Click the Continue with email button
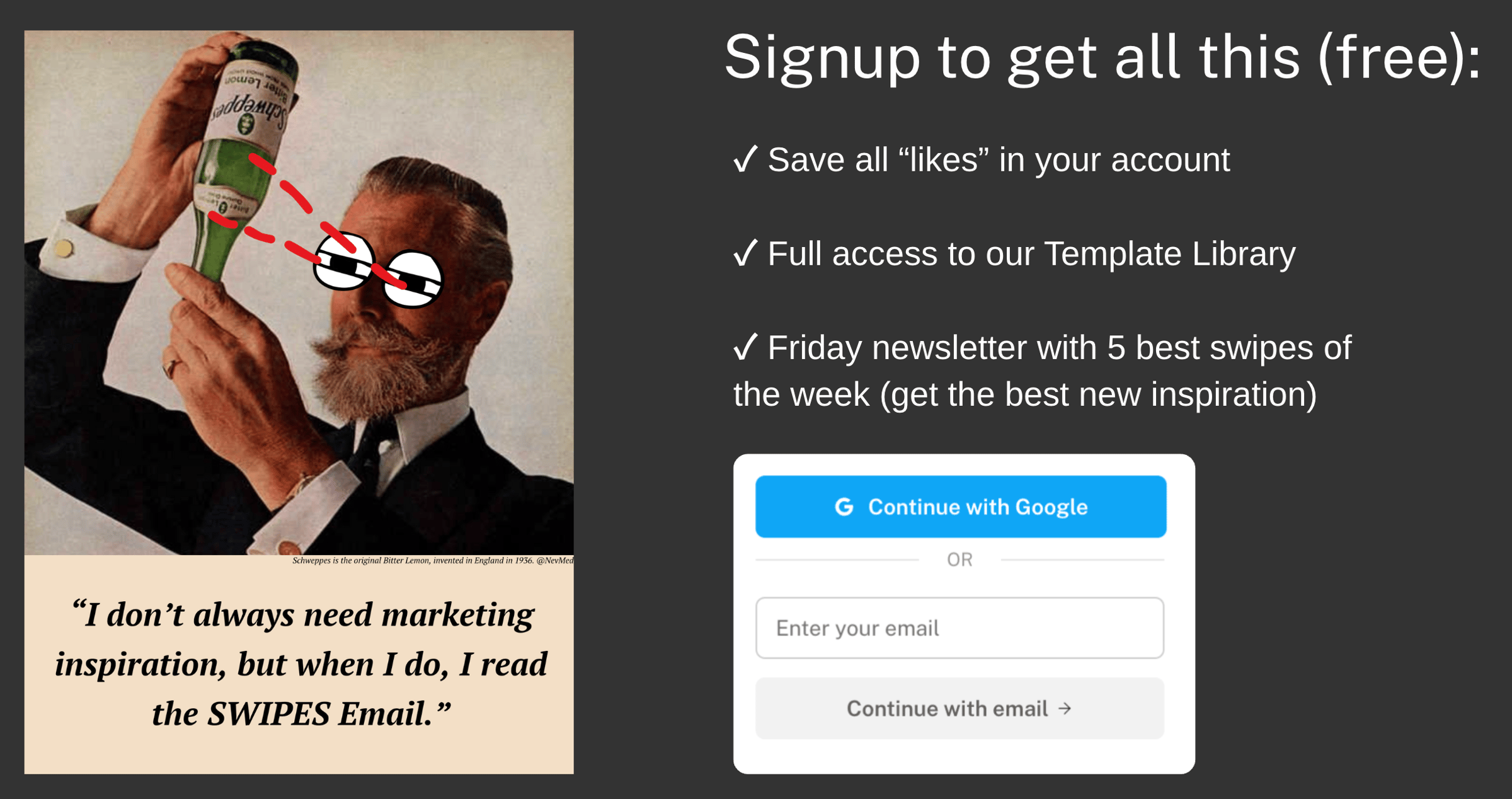1512x799 pixels. 959,708
